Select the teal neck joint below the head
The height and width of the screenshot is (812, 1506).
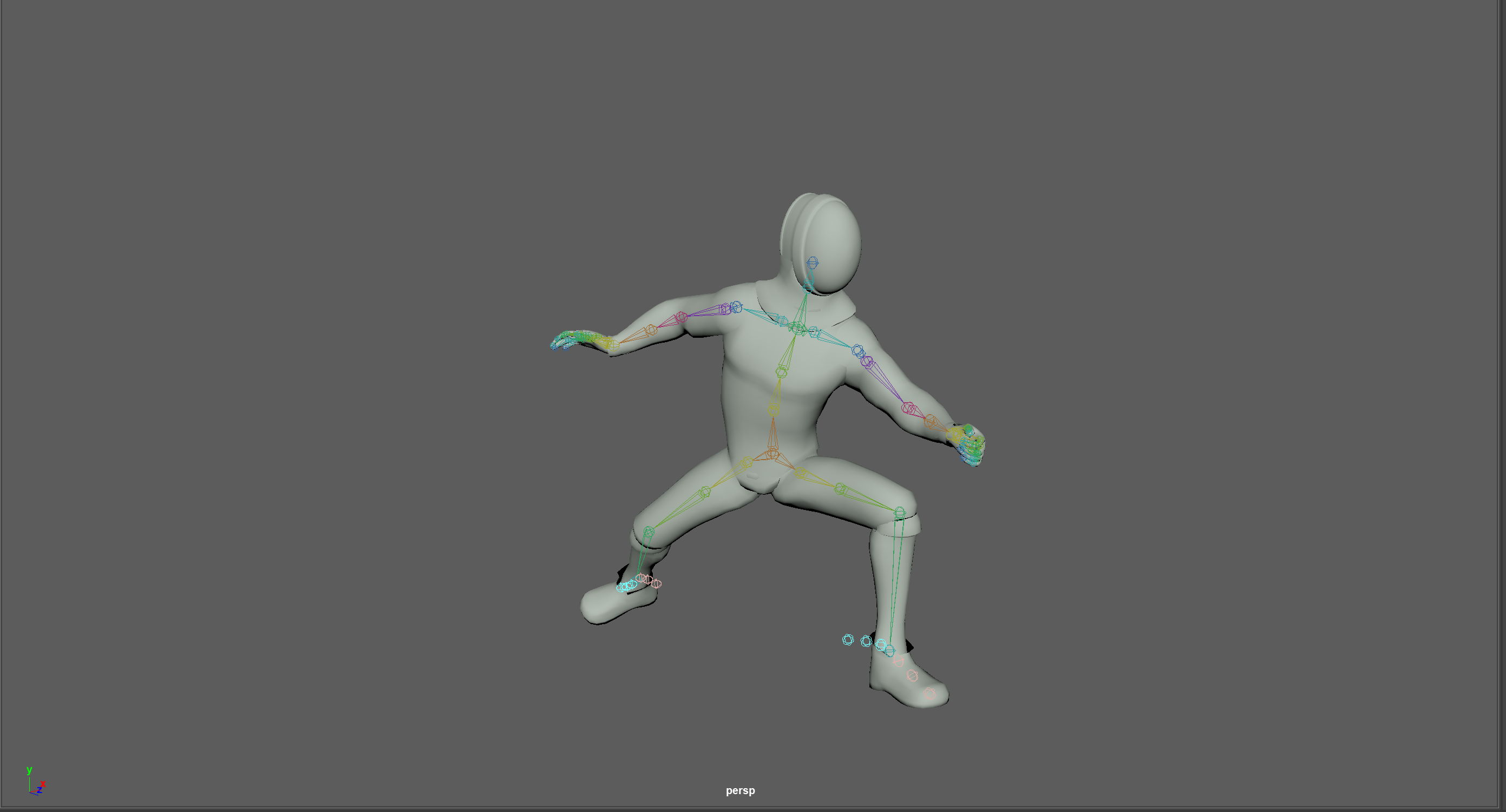tap(808, 286)
